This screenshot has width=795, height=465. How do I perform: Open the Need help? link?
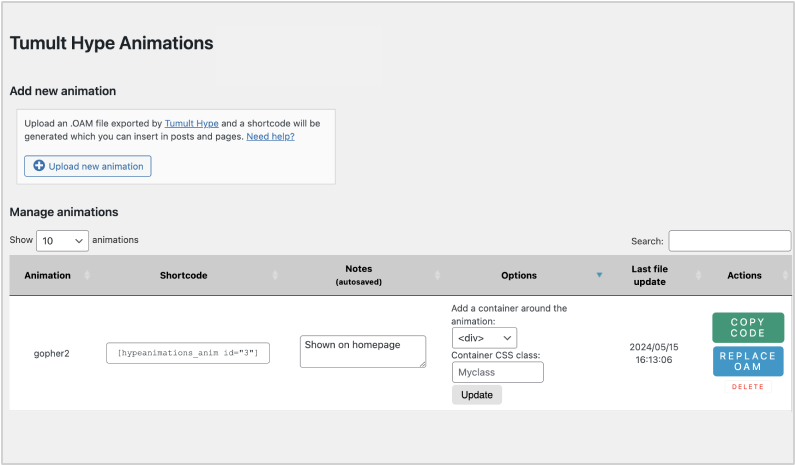(270, 136)
